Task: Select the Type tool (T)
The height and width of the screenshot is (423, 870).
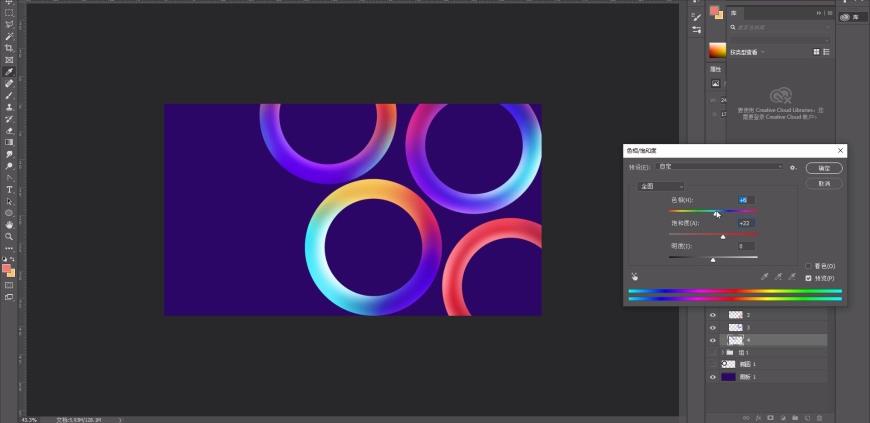Action: (9, 190)
